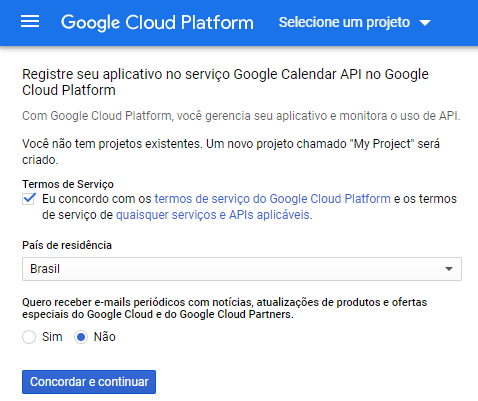Click the white arrow beside Selecione um projeto
This screenshot has height=401, width=478.
coord(425,23)
